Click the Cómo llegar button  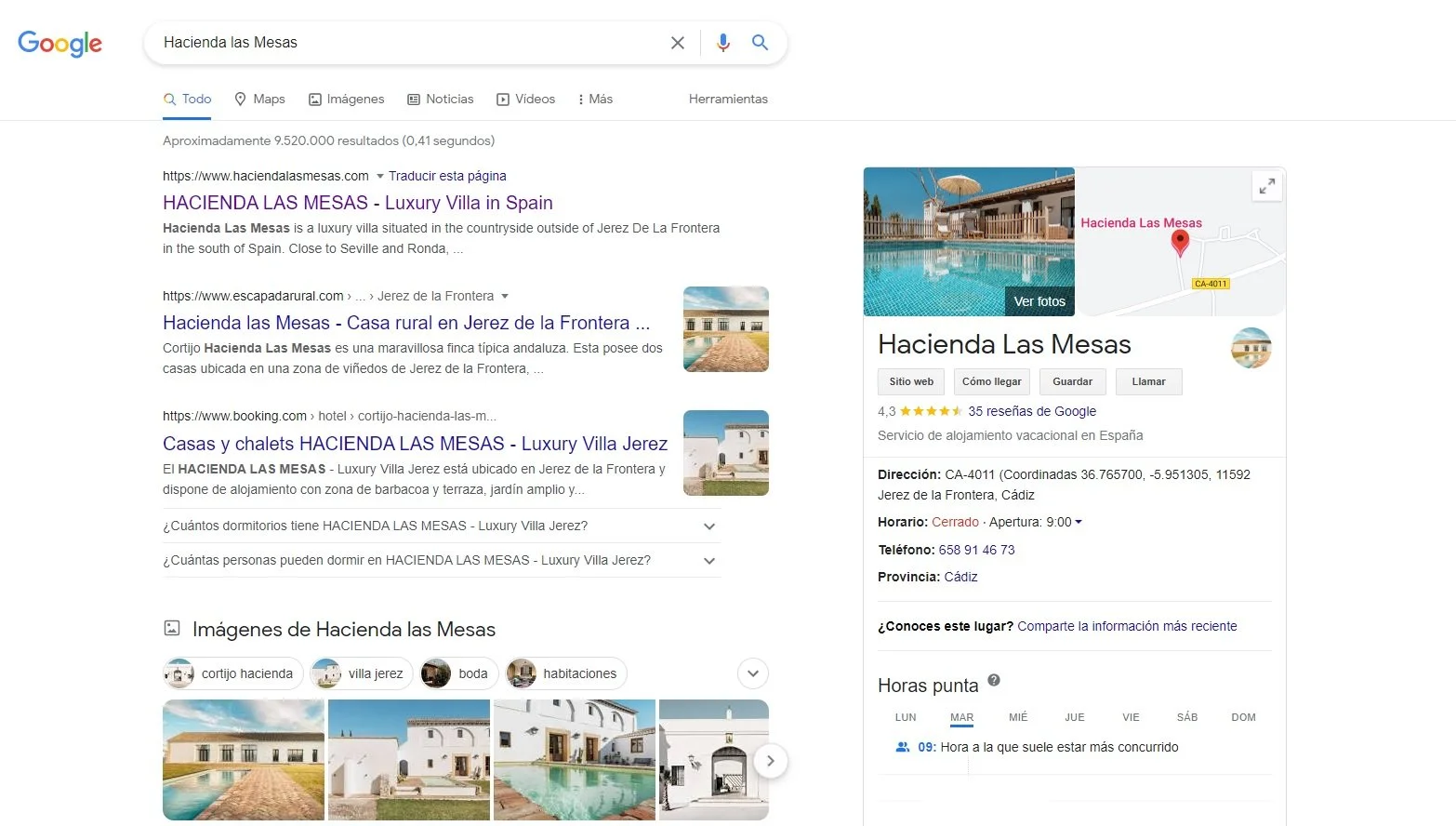click(992, 381)
